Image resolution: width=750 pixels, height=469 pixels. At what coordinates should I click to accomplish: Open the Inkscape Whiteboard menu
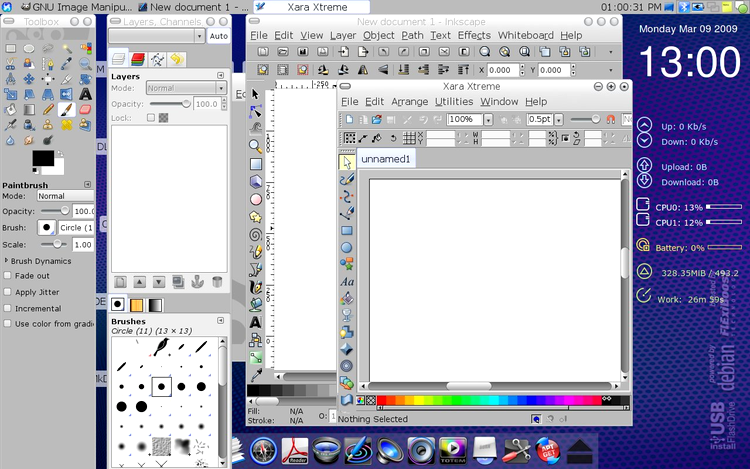pyautogui.click(x=526, y=35)
